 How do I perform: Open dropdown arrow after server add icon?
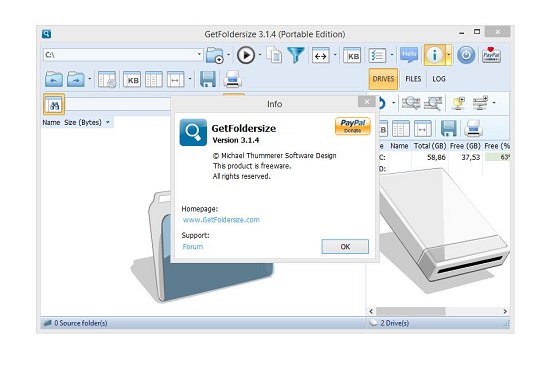click(x=494, y=103)
